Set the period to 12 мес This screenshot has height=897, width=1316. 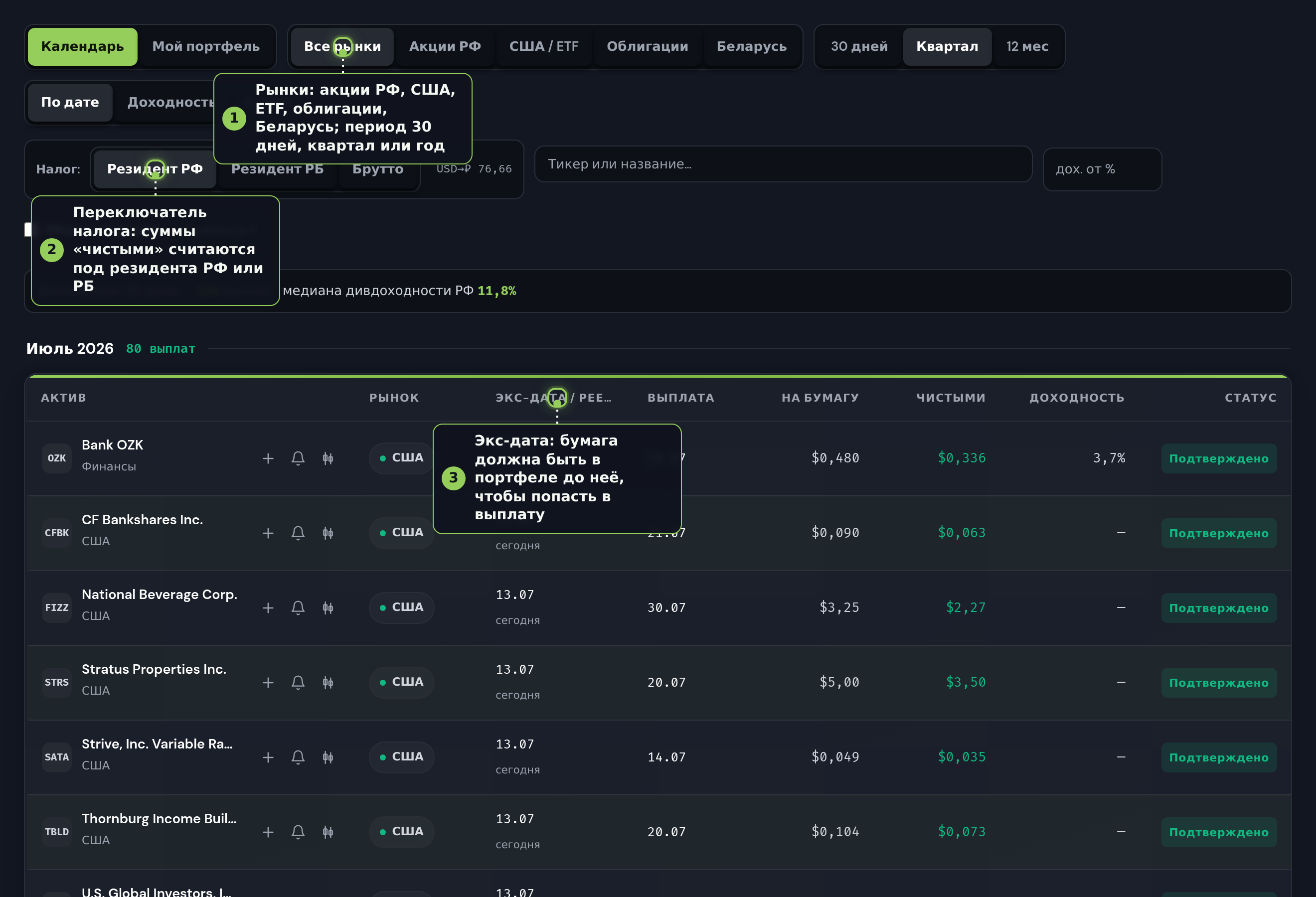pos(1027,46)
